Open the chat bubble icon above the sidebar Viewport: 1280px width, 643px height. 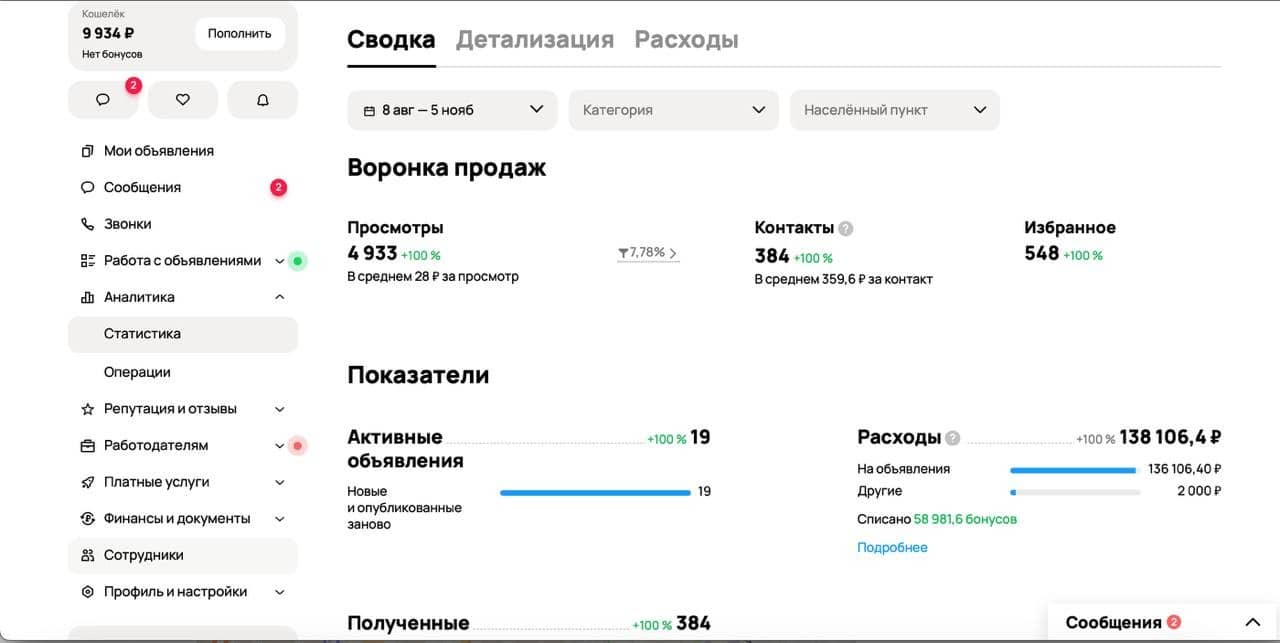[x=103, y=99]
